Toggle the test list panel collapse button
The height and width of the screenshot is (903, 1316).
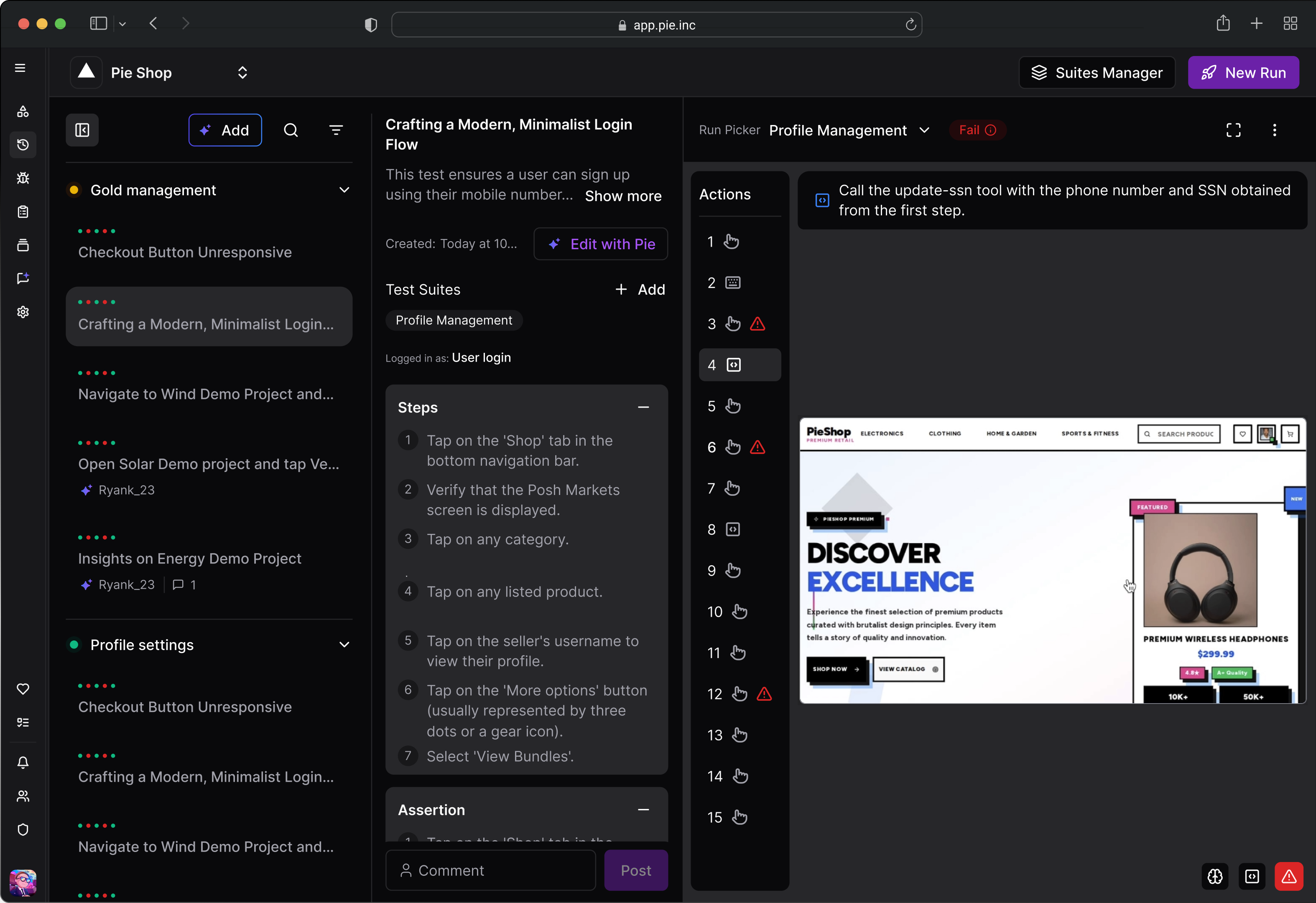click(82, 130)
